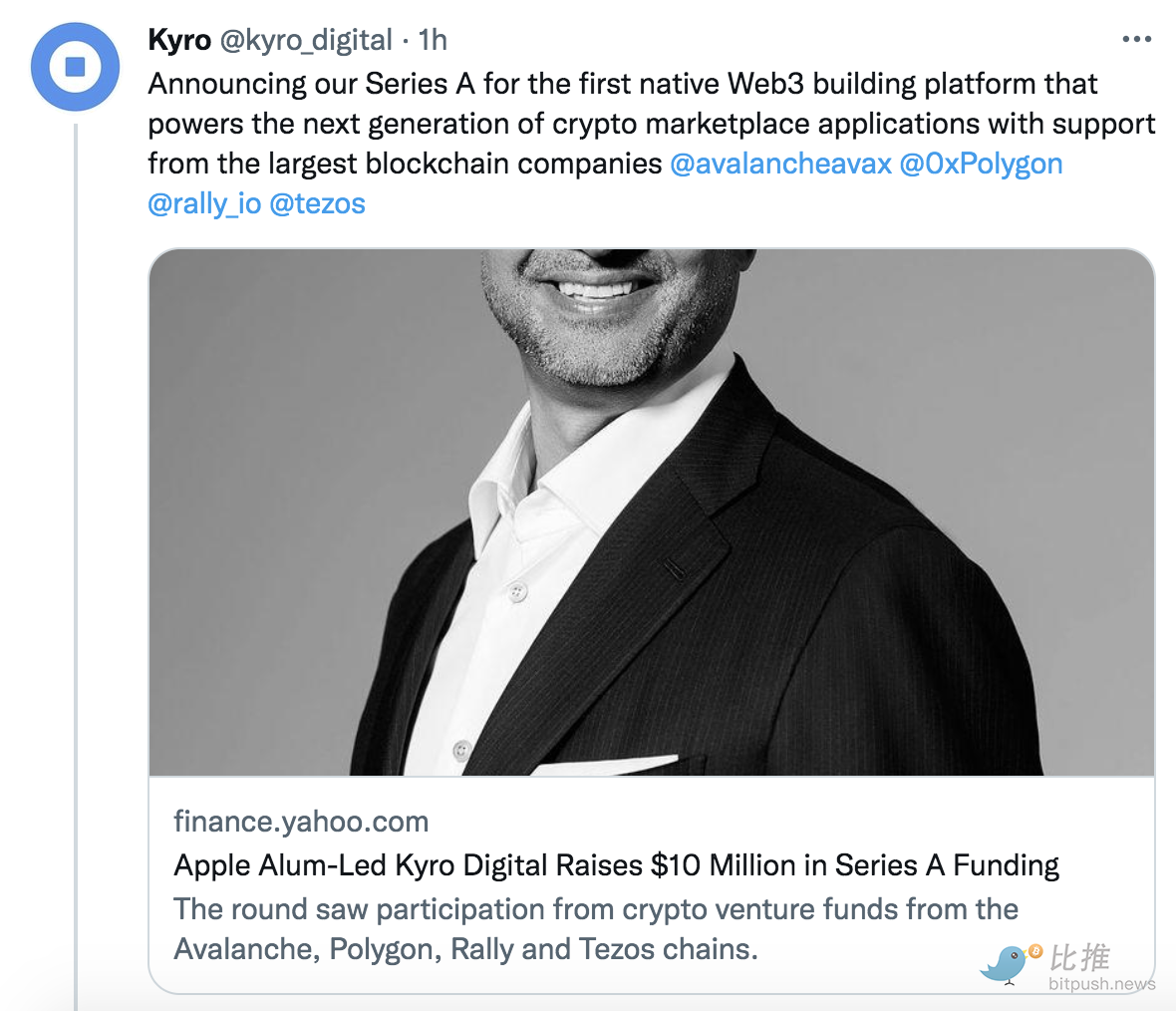Click the black-and-white suit photo preview

coord(651,510)
